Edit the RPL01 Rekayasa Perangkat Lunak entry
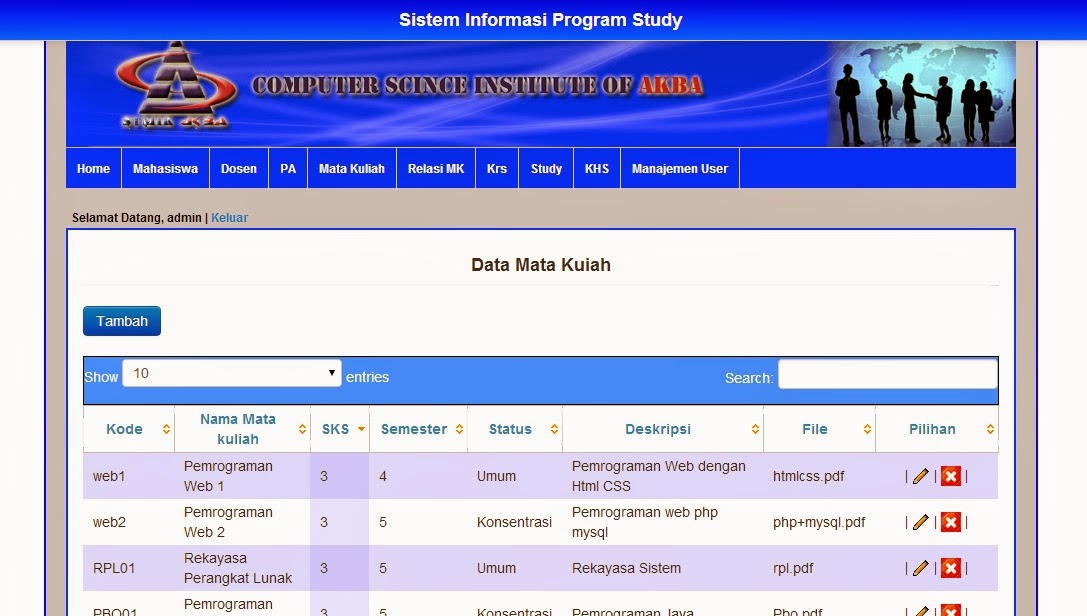The height and width of the screenshot is (616, 1087). click(920, 567)
